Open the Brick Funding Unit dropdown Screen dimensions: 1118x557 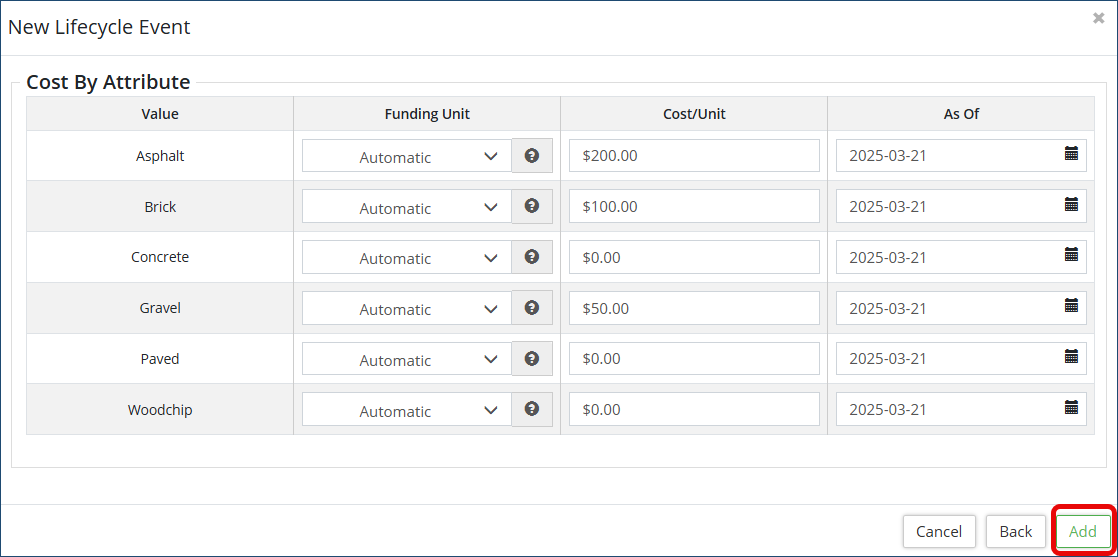click(406, 207)
